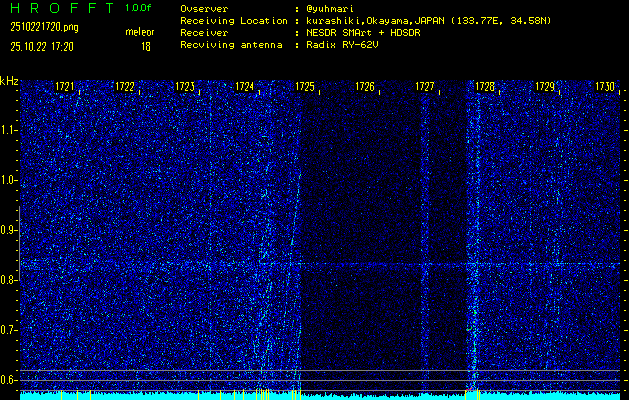Click the observer name @yuhmari
The height and width of the screenshot is (400, 629).
click(330, 9)
